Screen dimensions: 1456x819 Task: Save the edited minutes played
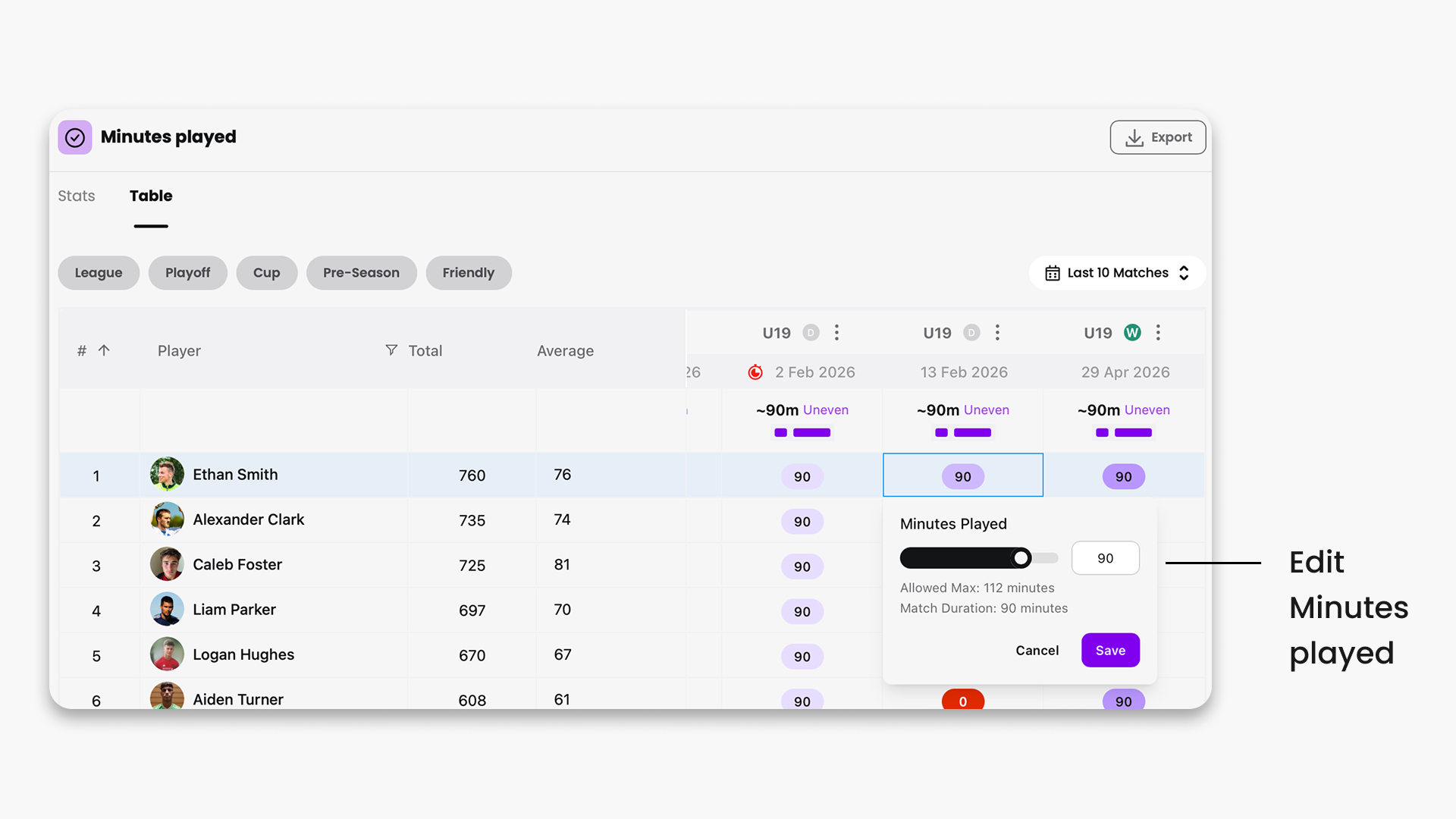click(x=1110, y=651)
